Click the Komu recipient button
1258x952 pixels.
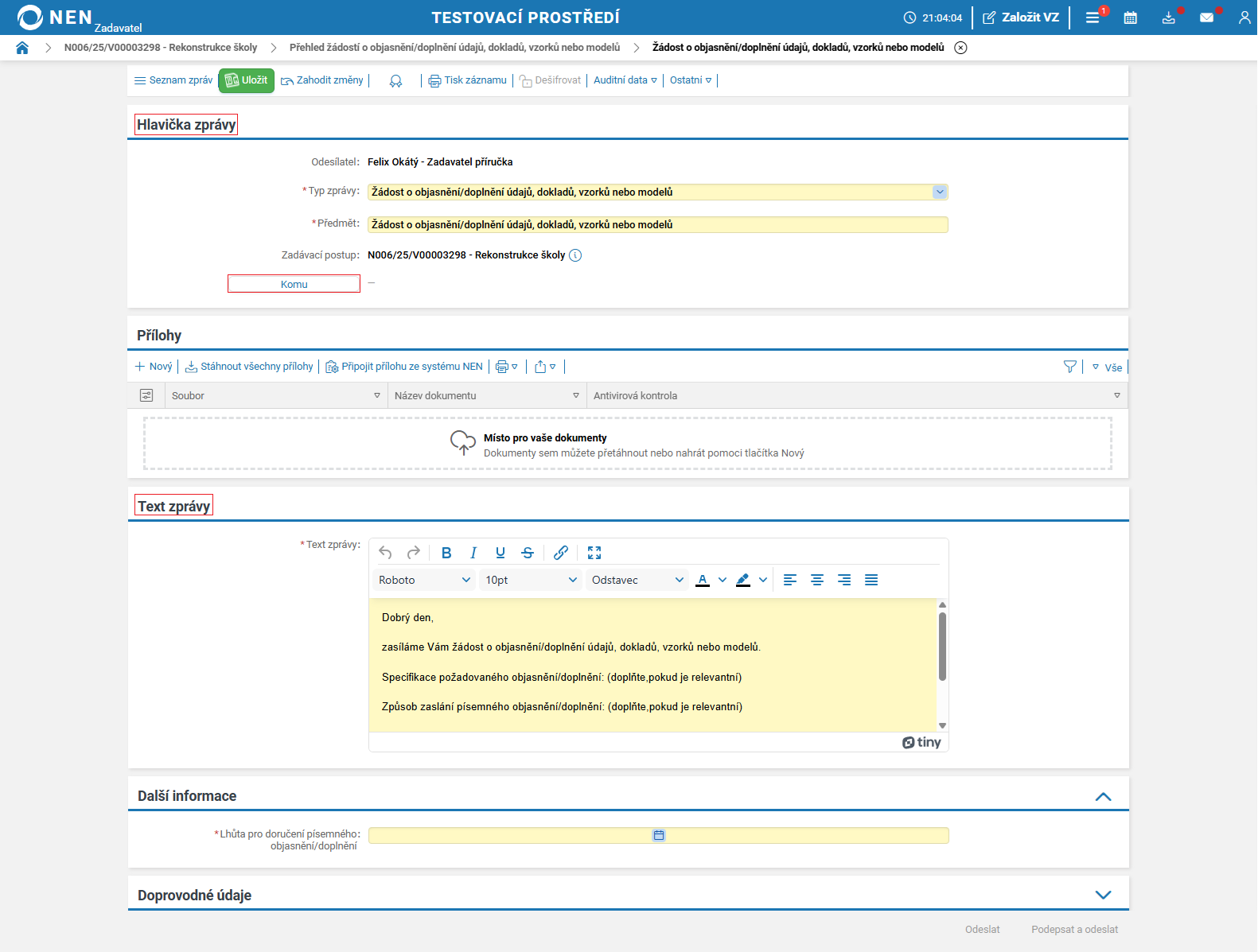294,284
